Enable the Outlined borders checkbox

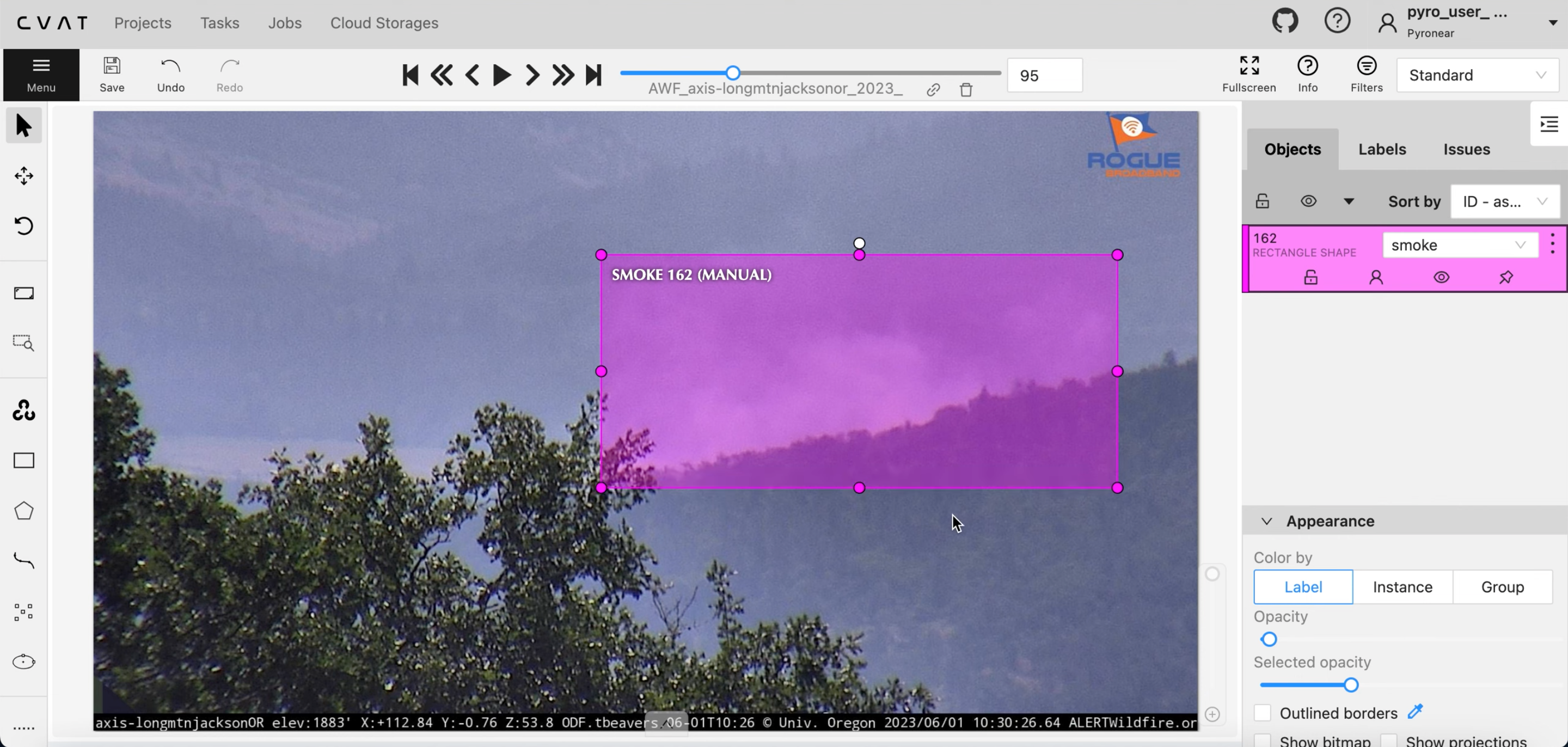(x=1263, y=712)
